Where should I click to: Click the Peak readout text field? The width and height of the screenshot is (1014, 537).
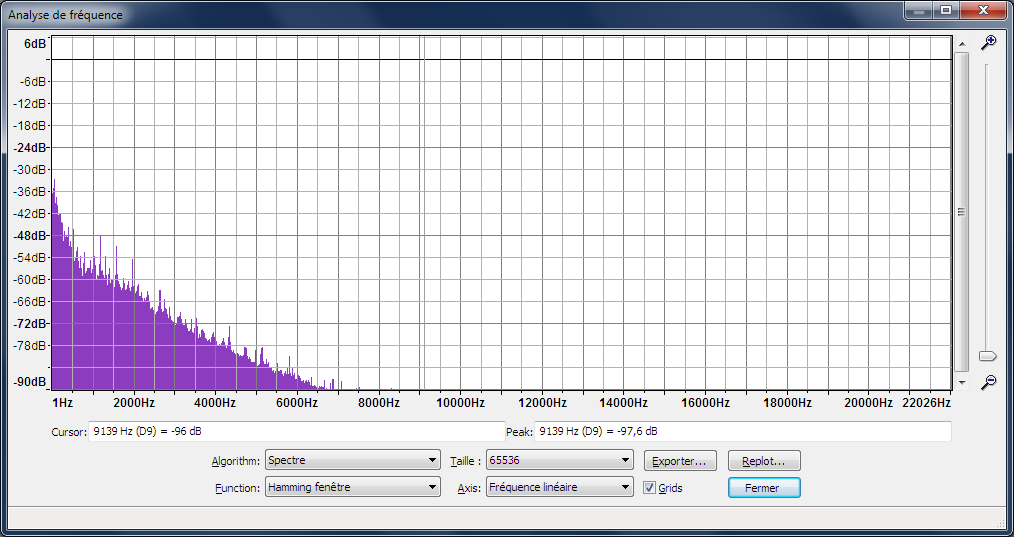pos(743,432)
